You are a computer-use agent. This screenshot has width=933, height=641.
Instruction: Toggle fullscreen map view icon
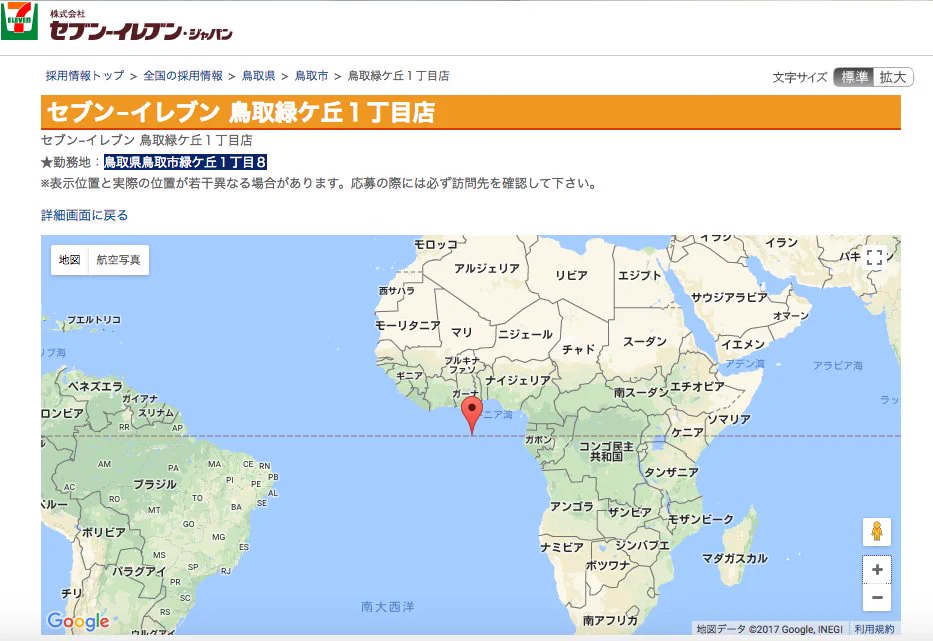pyautogui.click(x=875, y=257)
